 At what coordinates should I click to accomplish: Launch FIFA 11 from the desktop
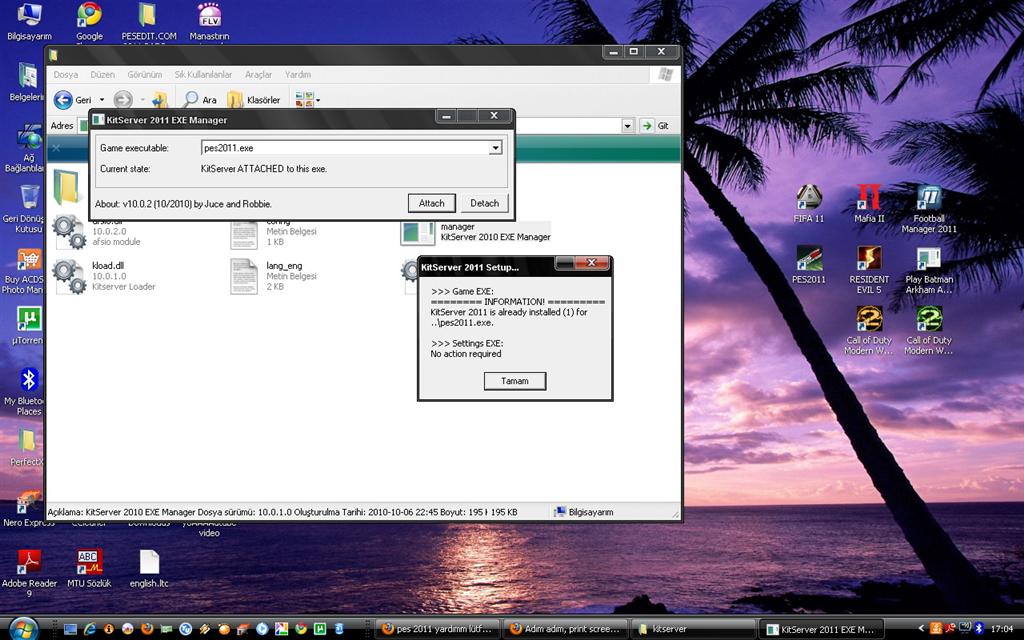pyautogui.click(x=808, y=204)
